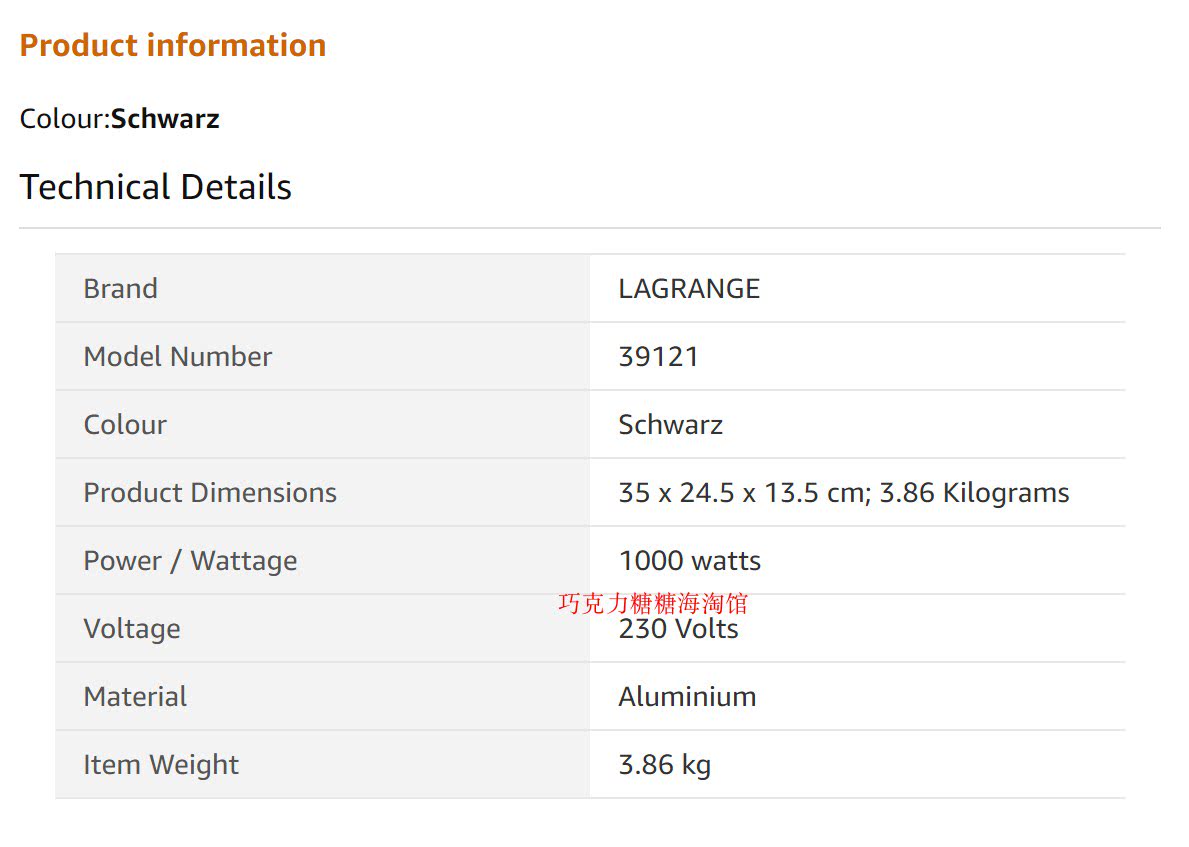Select the 35 x 24.5 x 13.5 cm value
The image size is (1189, 847).
(x=745, y=493)
